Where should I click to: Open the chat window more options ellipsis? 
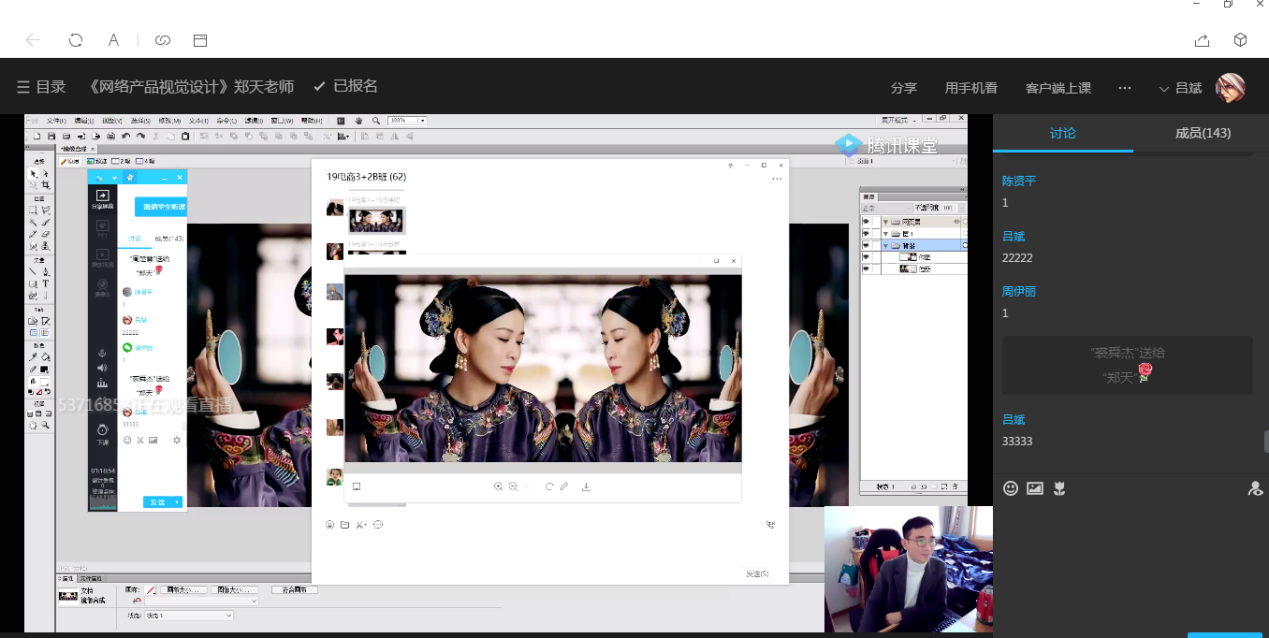[776, 179]
